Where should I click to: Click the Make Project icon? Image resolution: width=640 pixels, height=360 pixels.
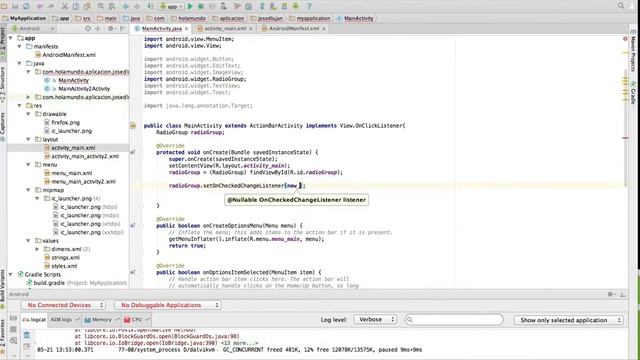point(151,6)
